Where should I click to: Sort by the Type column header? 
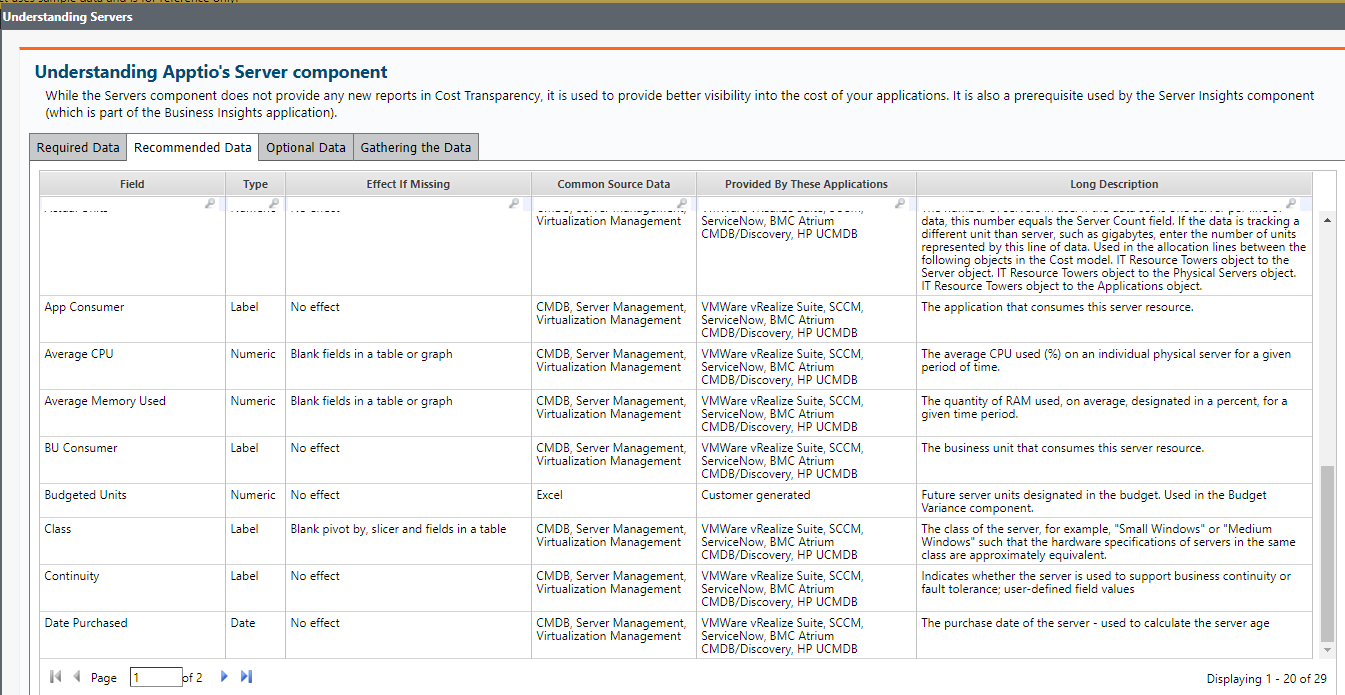click(x=256, y=184)
